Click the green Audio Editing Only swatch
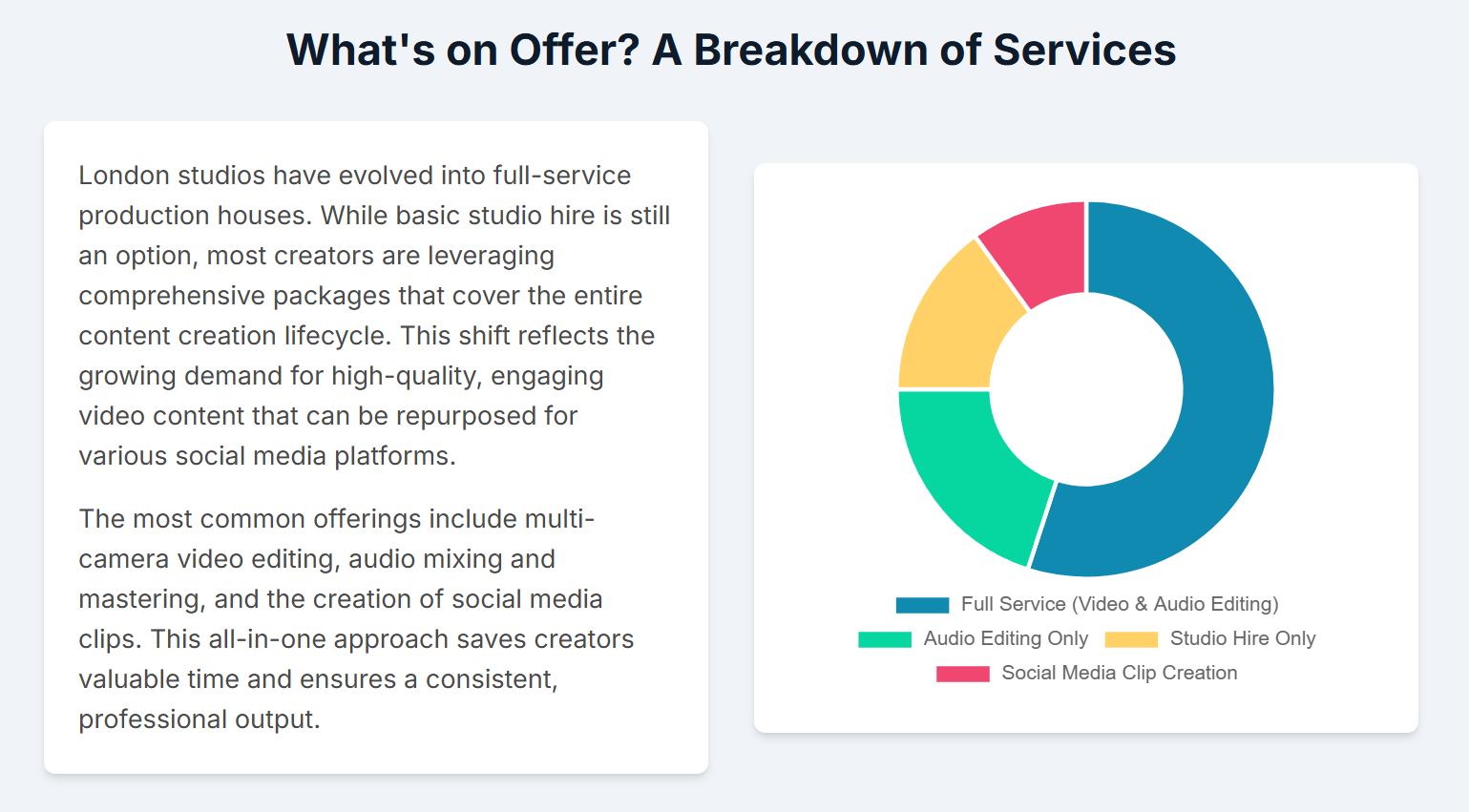This screenshot has height=812, width=1469. click(885, 639)
